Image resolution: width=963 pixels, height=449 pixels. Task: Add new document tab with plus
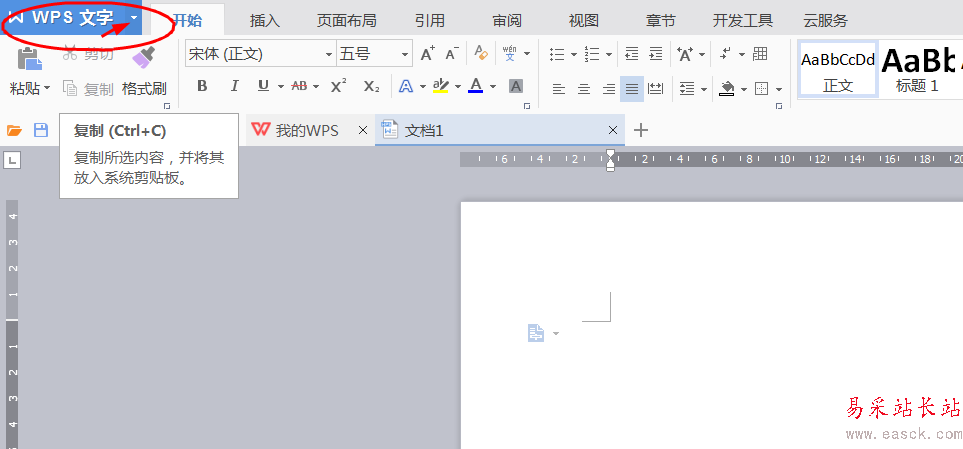pos(641,130)
